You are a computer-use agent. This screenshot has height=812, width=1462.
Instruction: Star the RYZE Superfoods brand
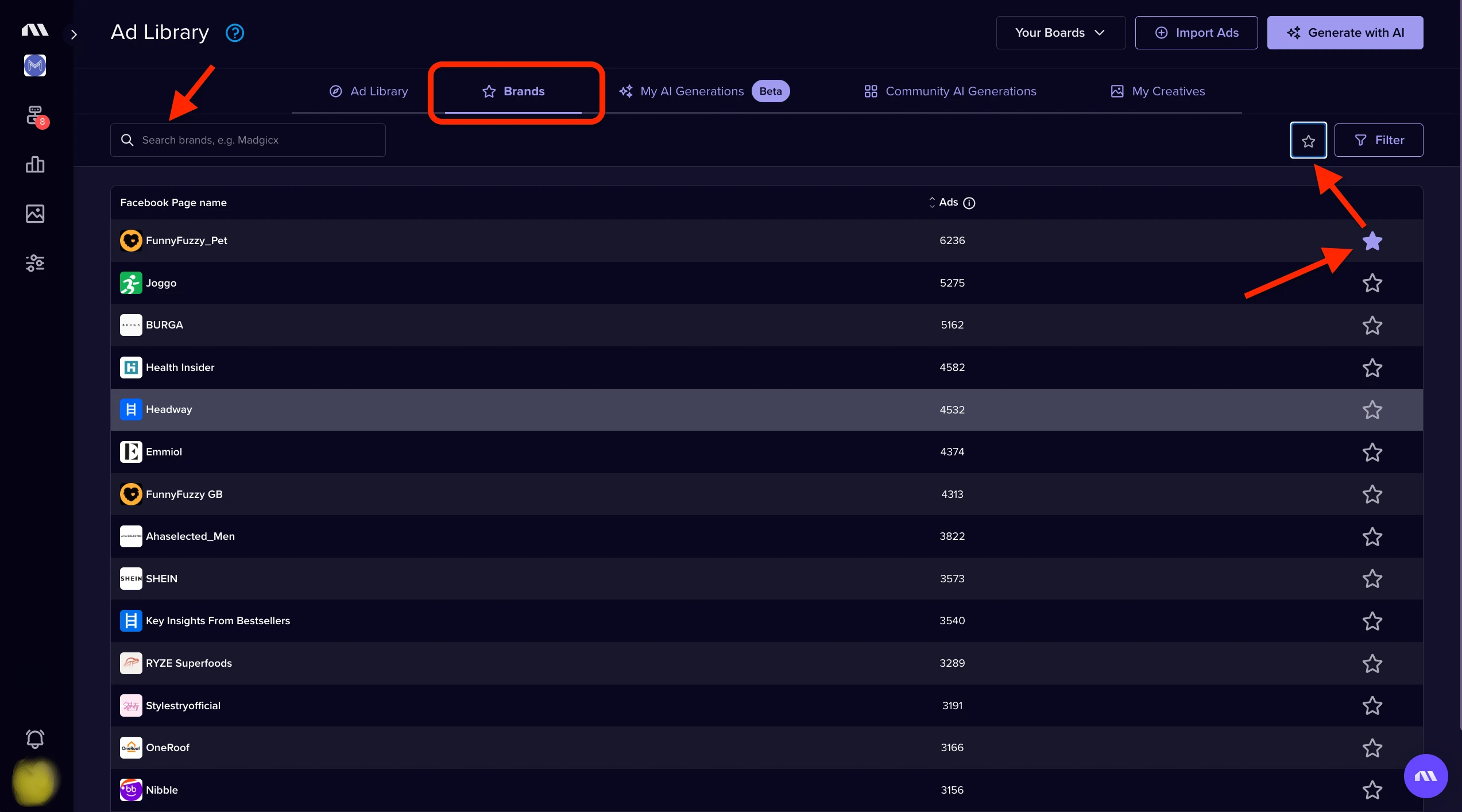[1372, 663]
